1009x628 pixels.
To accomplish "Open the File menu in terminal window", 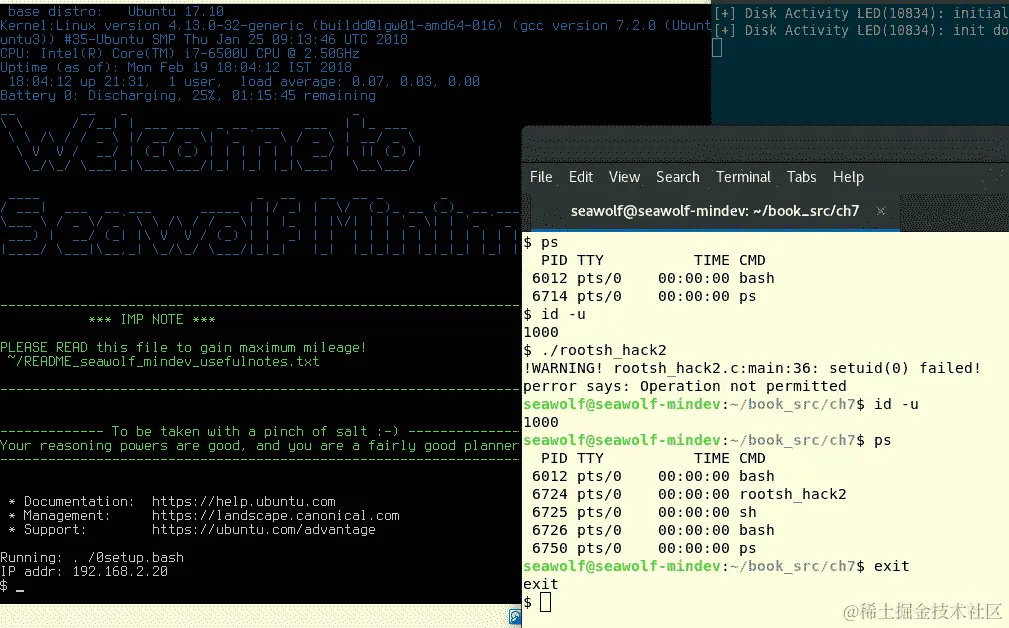I will pos(541,177).
